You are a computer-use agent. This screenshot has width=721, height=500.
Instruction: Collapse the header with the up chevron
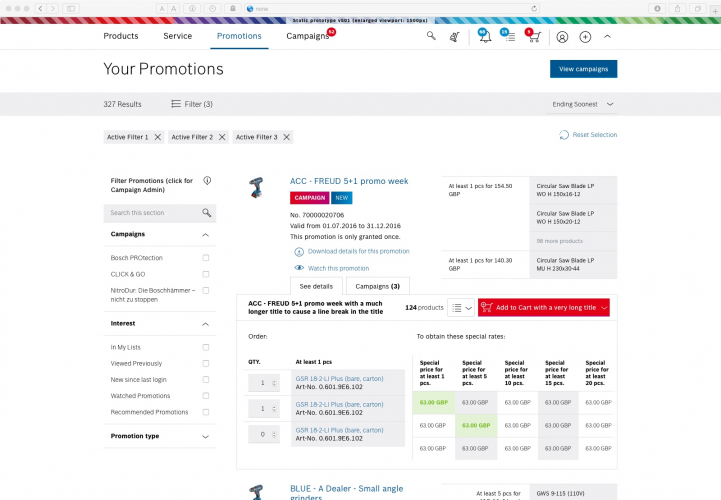point(607,36)
